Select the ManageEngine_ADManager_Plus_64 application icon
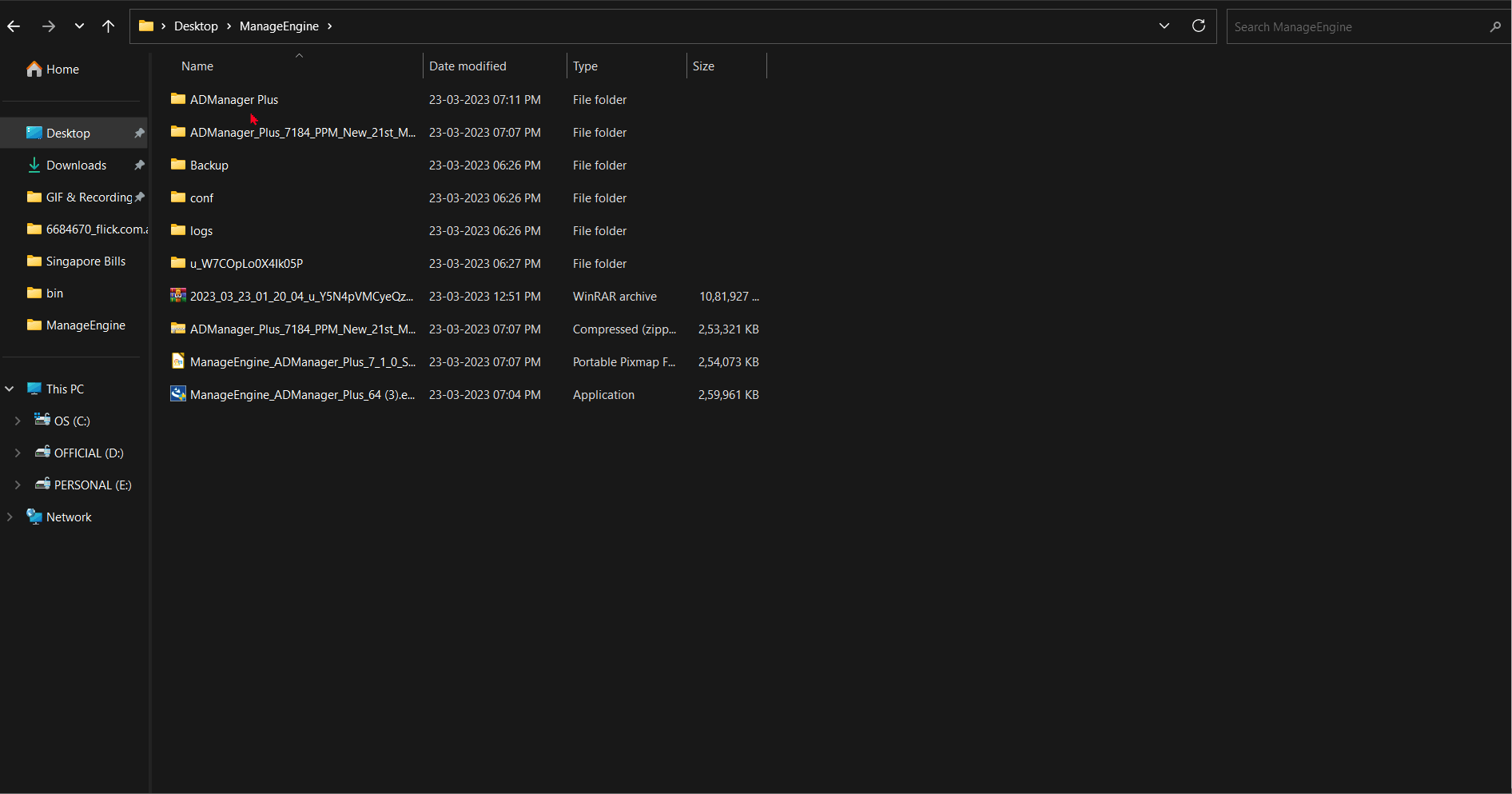Screen dimensions: 1512x794 pyautogui.click(x=178, y=394)
